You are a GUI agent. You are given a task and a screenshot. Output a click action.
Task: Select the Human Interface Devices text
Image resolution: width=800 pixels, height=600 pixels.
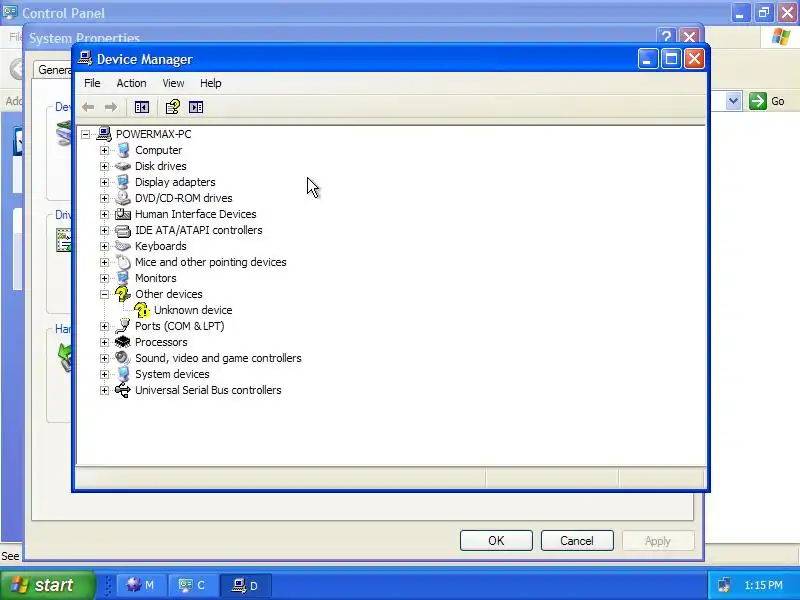pos(195,214)
